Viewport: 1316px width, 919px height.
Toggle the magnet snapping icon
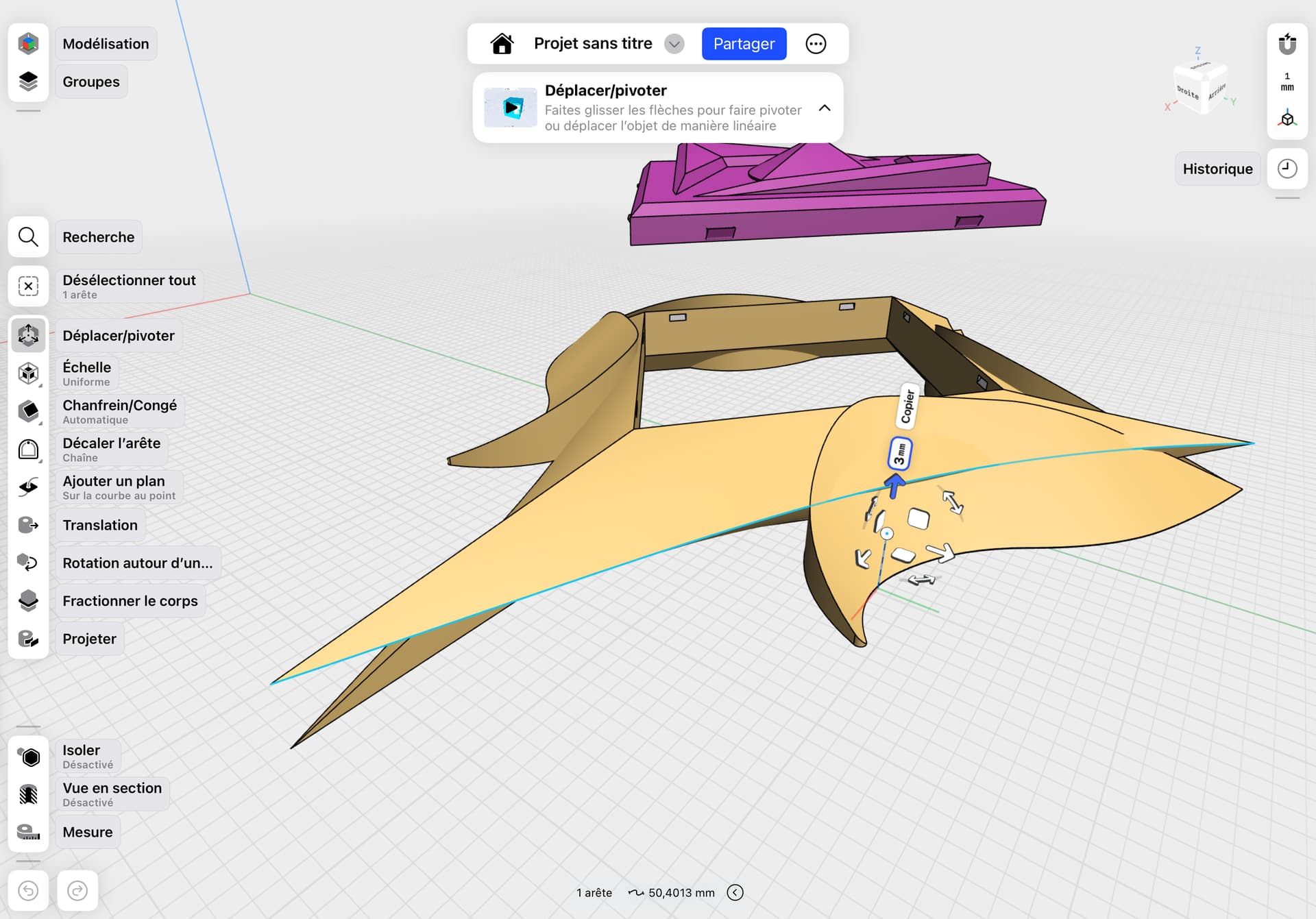(x=1287, y=44)
